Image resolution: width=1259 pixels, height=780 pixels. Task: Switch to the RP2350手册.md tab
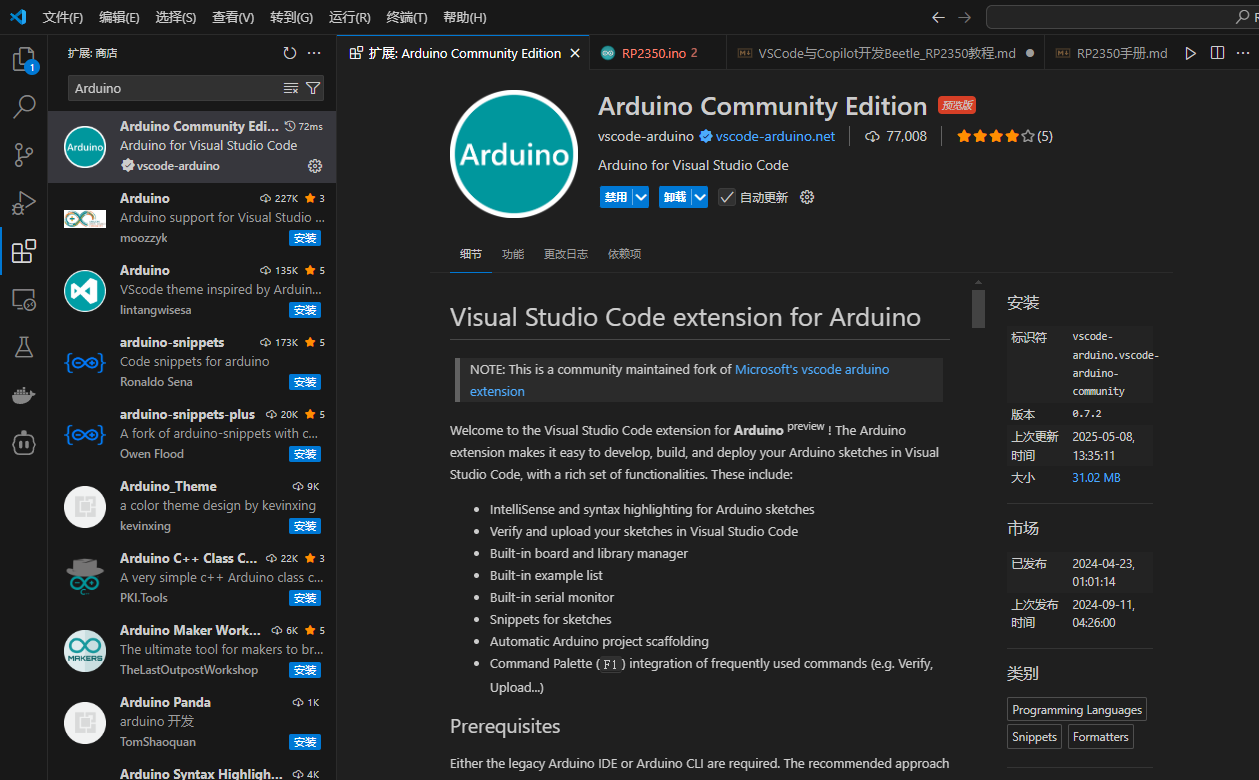point(1110,53)
